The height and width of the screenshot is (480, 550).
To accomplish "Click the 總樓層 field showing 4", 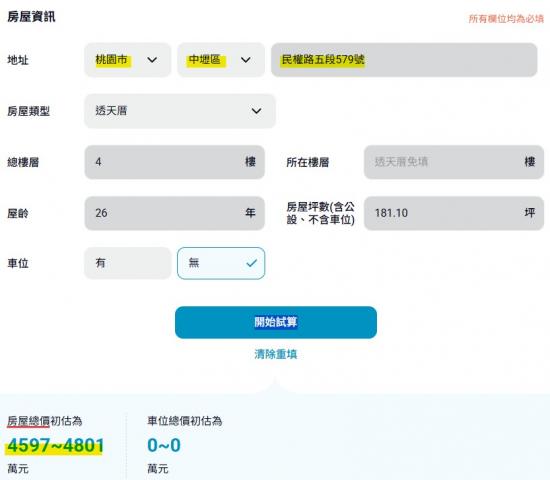I will pyautogui.click(x=175, y=162).
